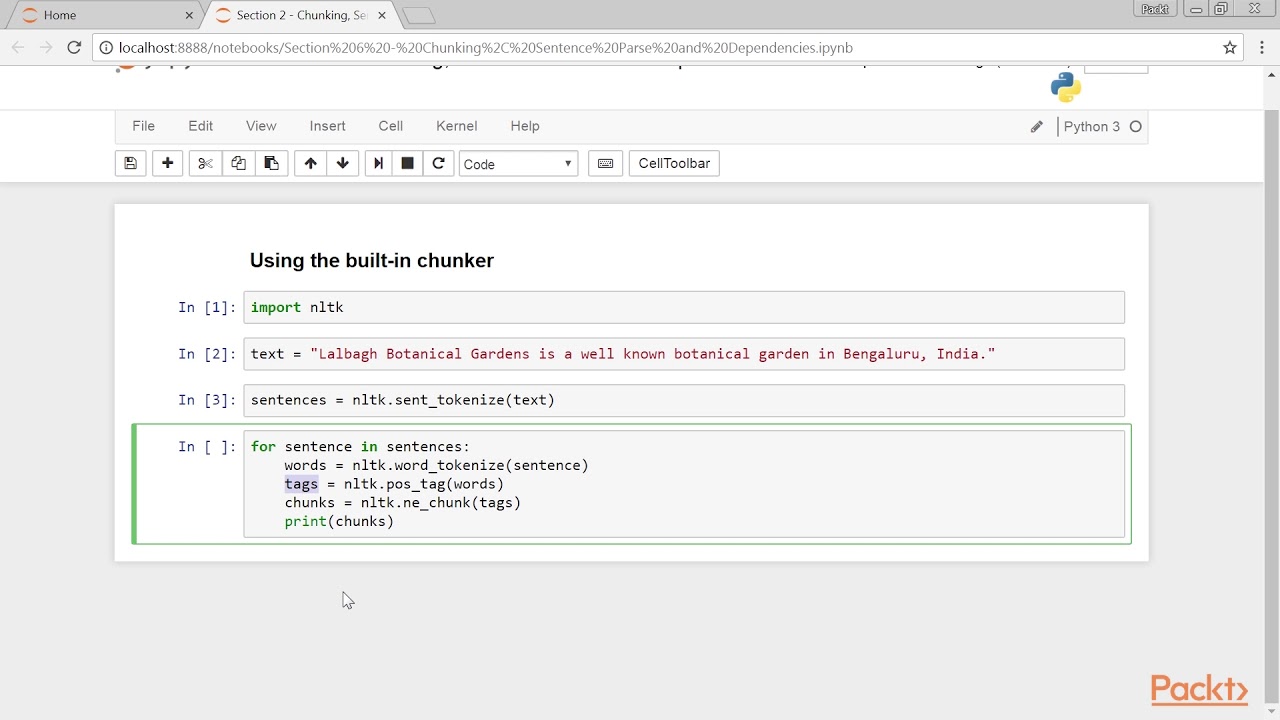This screenshot has height=720, width=1280.
Task: Open the Edit menu
Action: click(x=201, y=126)
